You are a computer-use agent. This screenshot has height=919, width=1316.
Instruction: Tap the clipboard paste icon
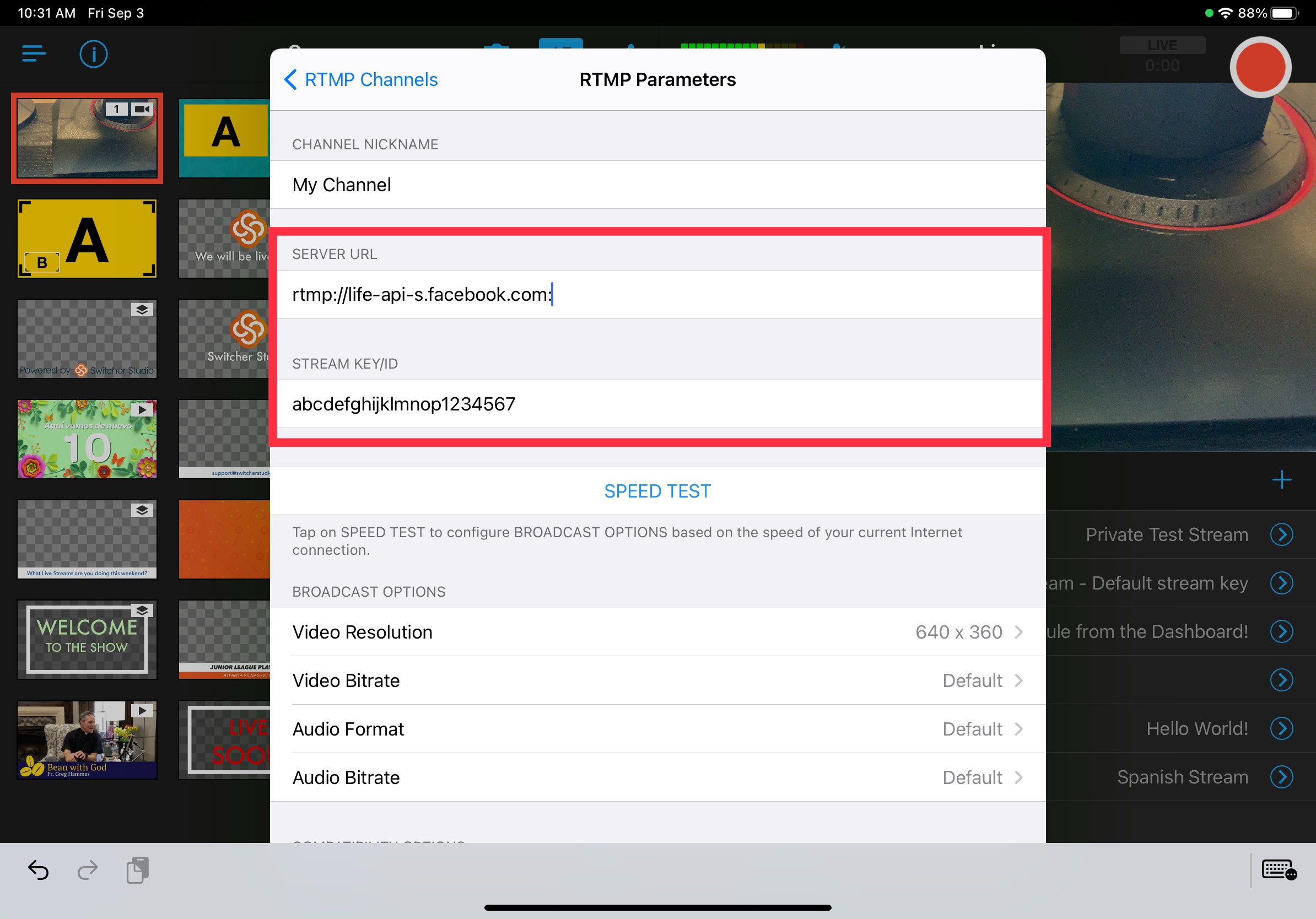point(138,871)
